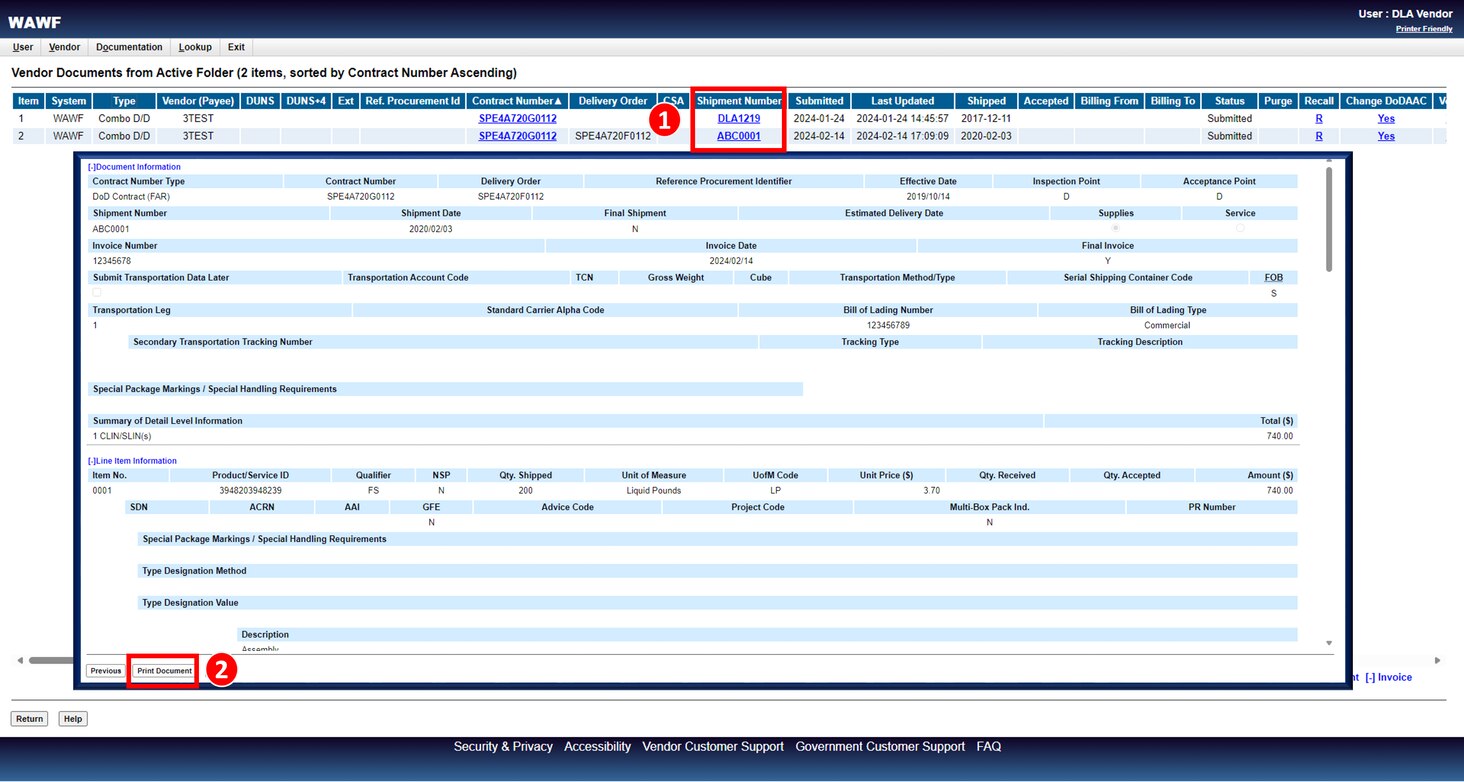Open contract number link in item 1 row
This screenshot has width=1464, height=782.
coord(518,118)
